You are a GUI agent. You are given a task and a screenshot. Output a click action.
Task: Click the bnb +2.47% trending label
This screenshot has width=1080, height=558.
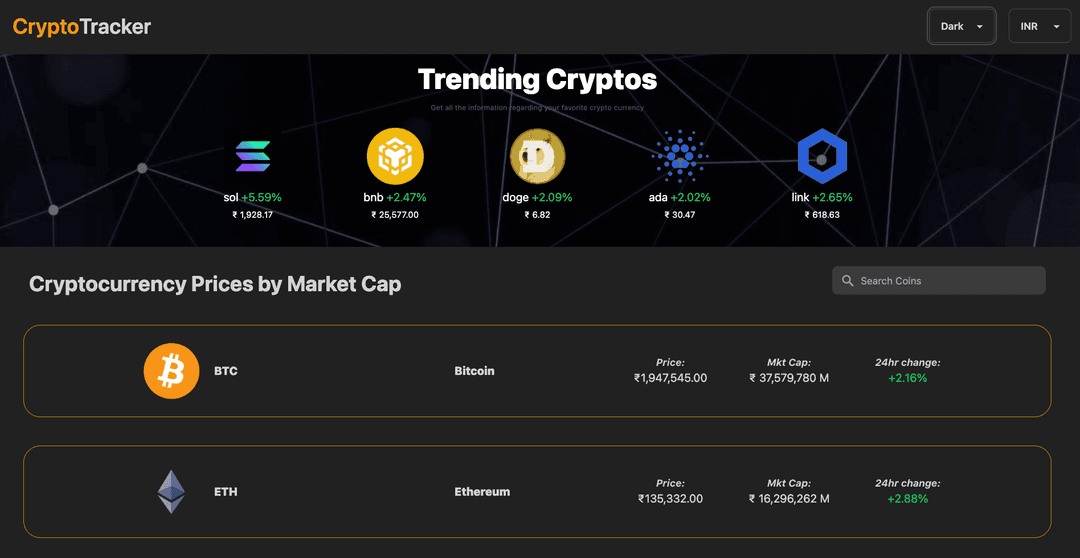[x=395, y=197]
